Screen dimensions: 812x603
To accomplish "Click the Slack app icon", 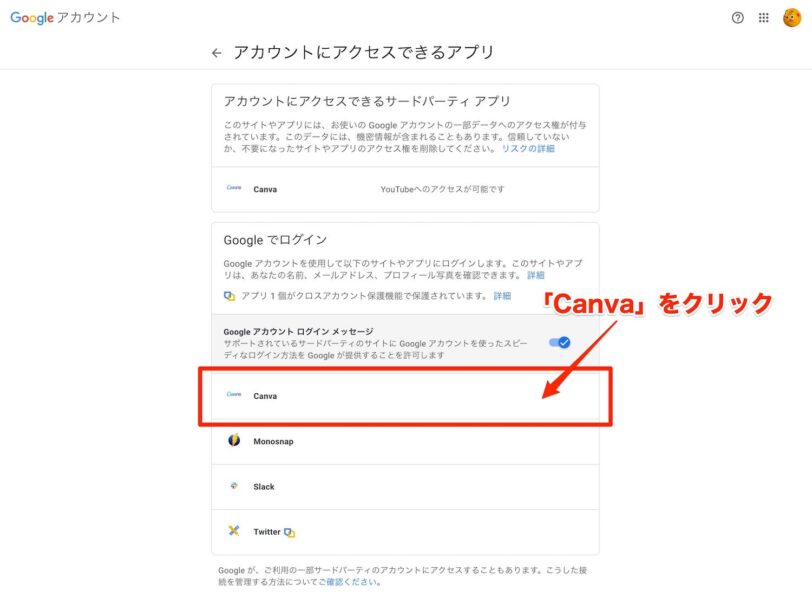I will click(234, 486).
